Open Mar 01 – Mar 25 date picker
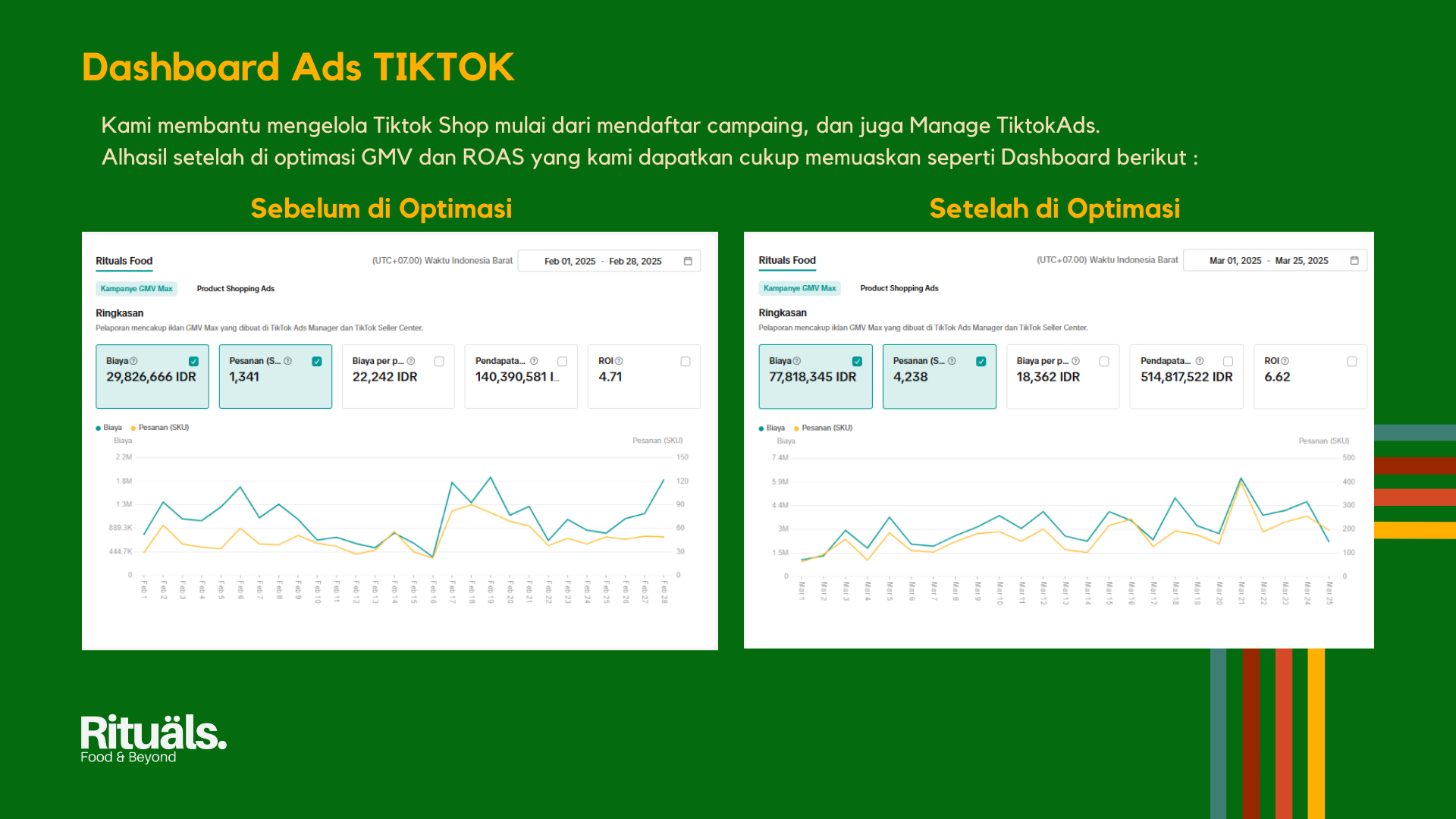This screenshot has width=1456, height=819. pyautogui.click(x=1268, y=260)
